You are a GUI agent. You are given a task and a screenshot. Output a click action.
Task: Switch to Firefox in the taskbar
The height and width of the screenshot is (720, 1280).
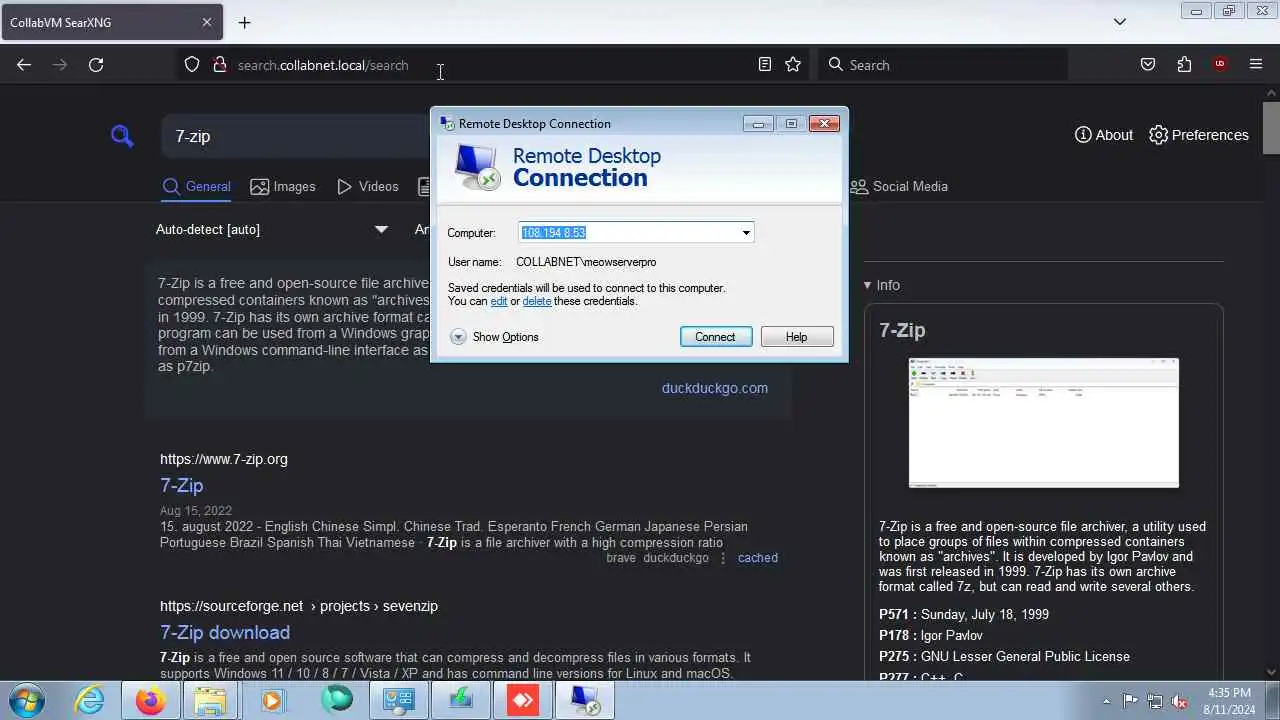click(150, 701)
